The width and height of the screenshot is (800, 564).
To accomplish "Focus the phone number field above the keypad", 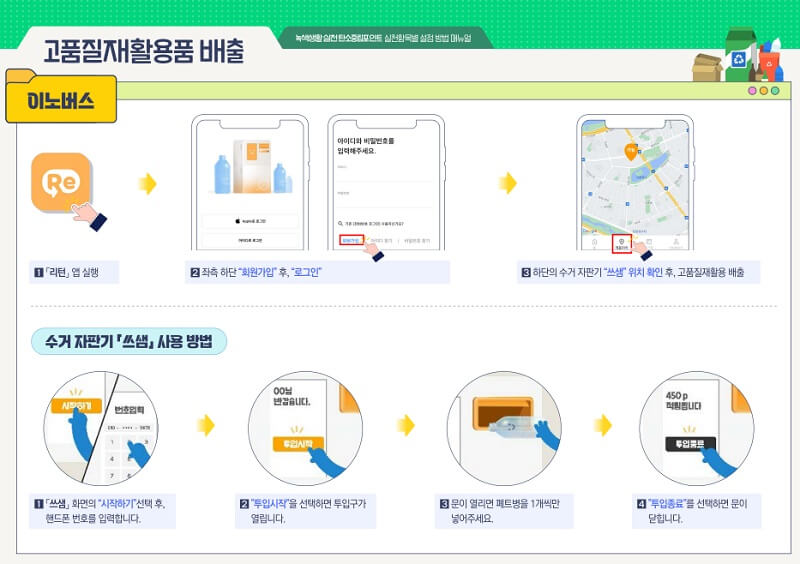I will tap(129, 427).
